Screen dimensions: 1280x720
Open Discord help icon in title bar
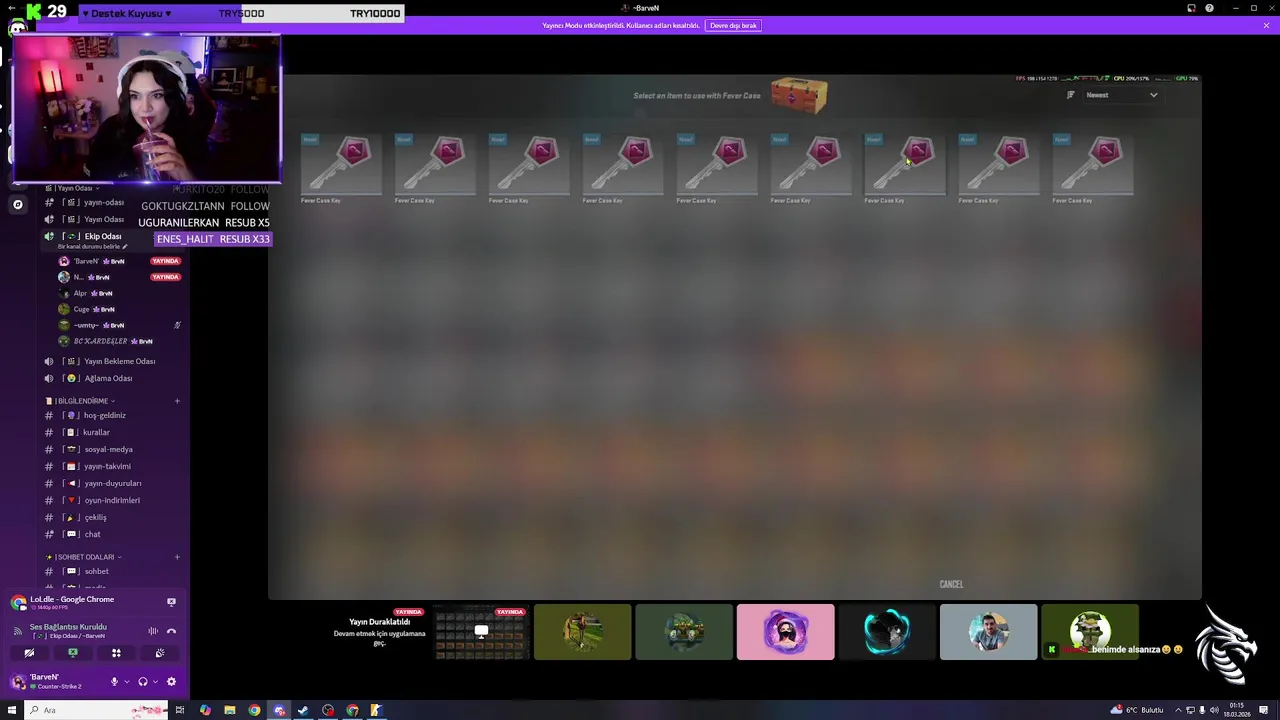coord(1209,8)
